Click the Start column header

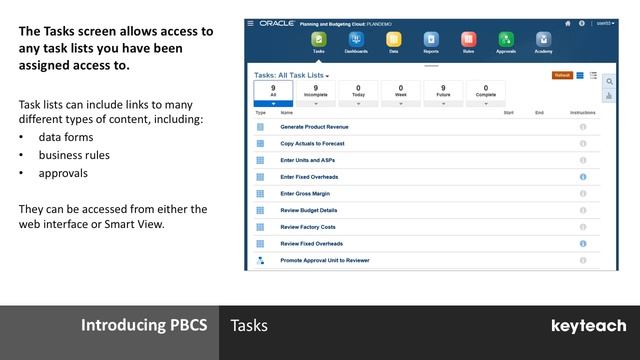[509, 113]
